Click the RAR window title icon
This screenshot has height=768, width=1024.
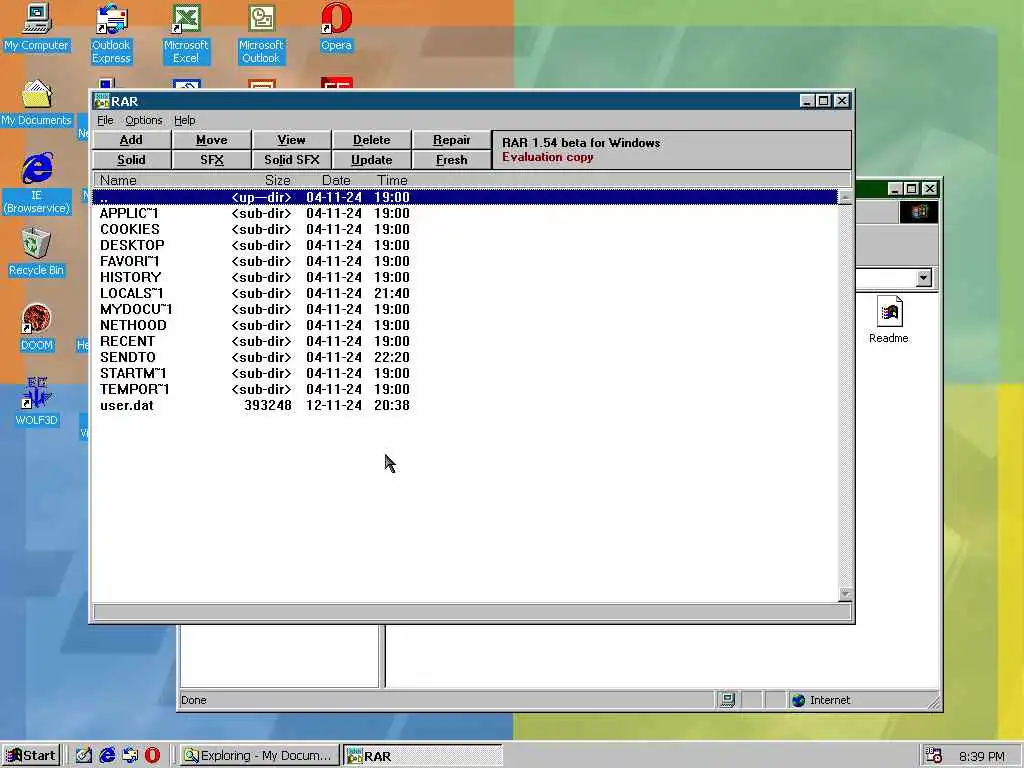(x=101, y=101)
